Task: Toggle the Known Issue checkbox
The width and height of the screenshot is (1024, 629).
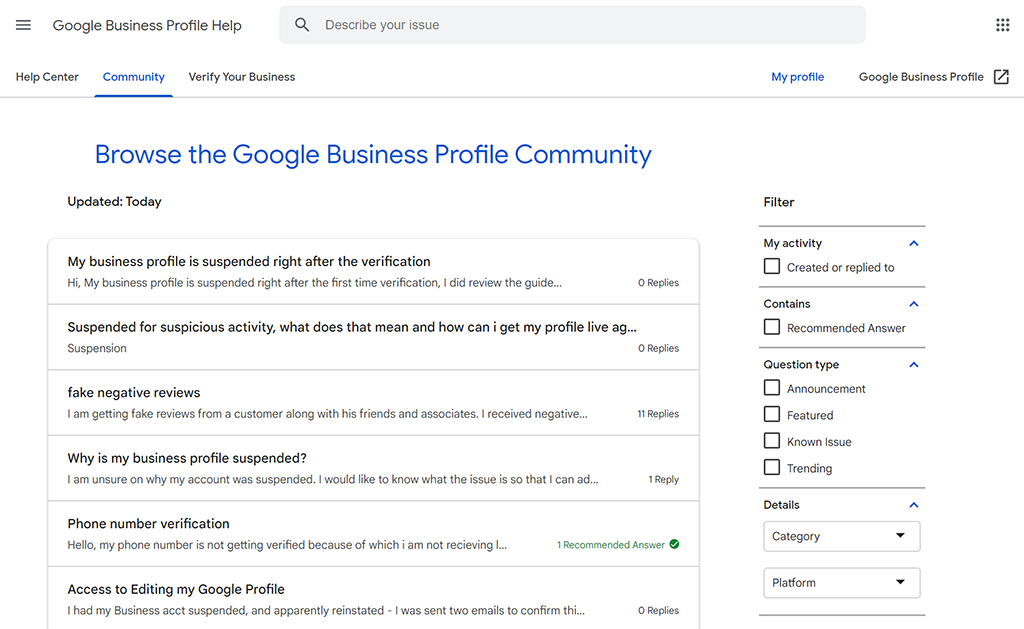Action: click(x=772, y=441)
